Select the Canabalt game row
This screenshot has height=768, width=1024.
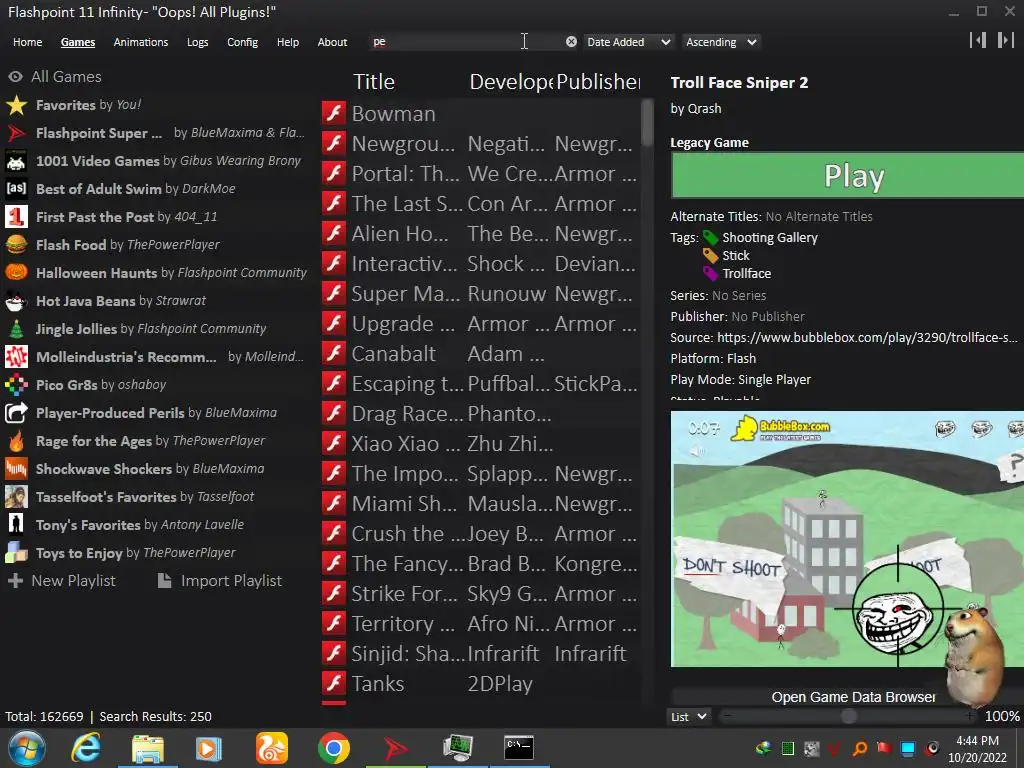coord(481,353)
